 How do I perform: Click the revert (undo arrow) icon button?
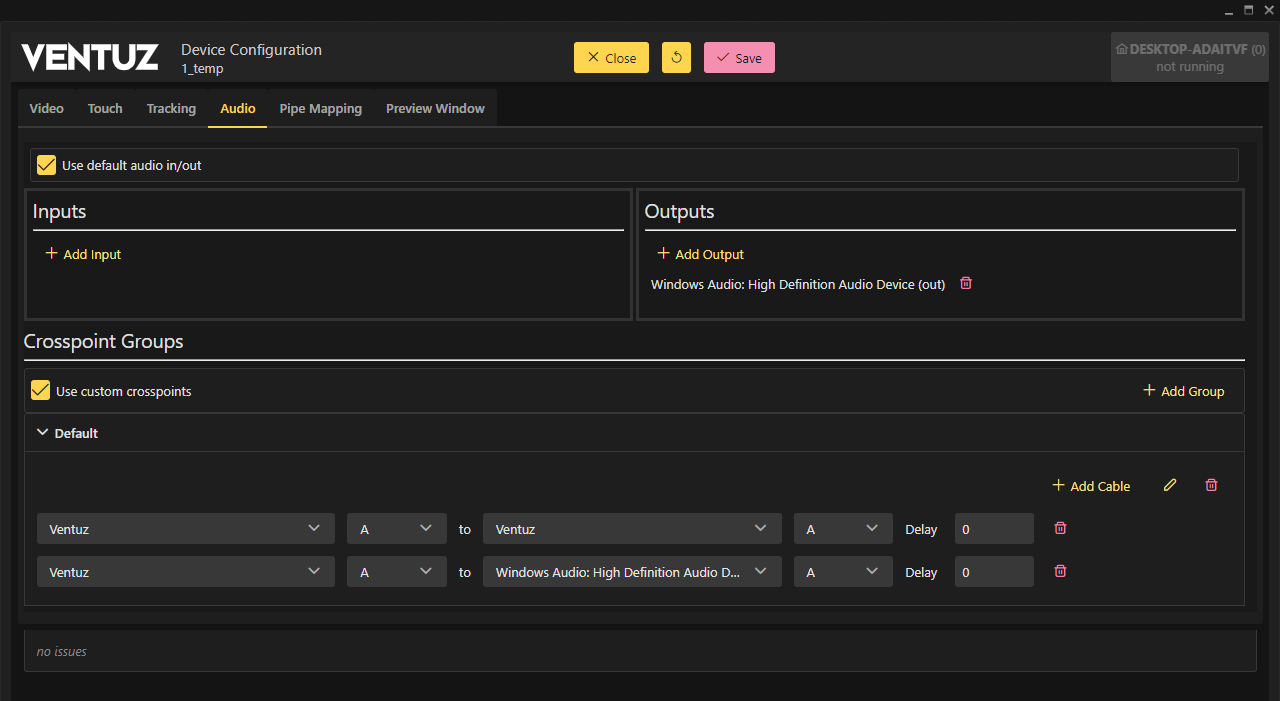(676, 58)
